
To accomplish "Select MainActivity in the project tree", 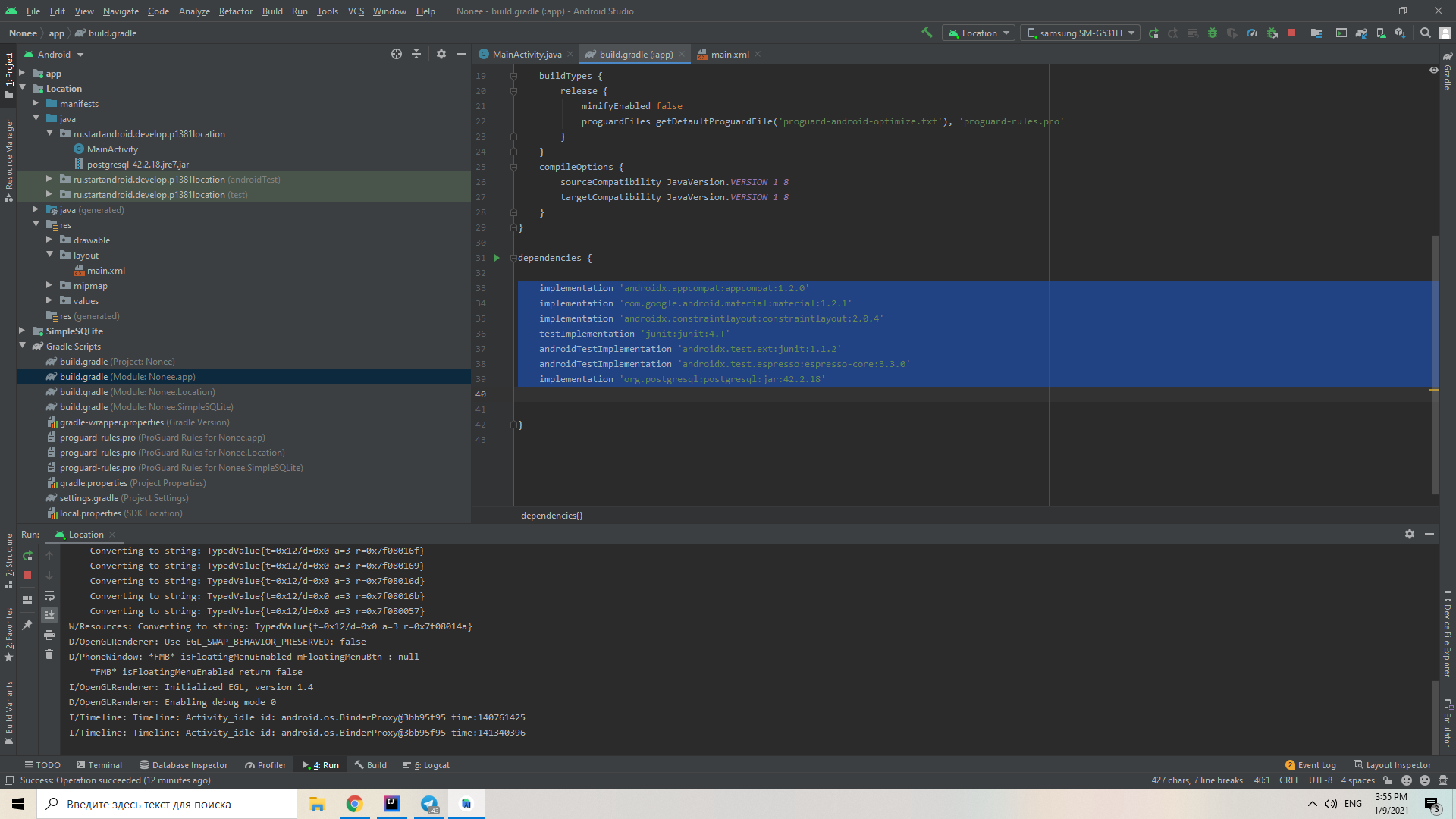I will click(112, 149).
